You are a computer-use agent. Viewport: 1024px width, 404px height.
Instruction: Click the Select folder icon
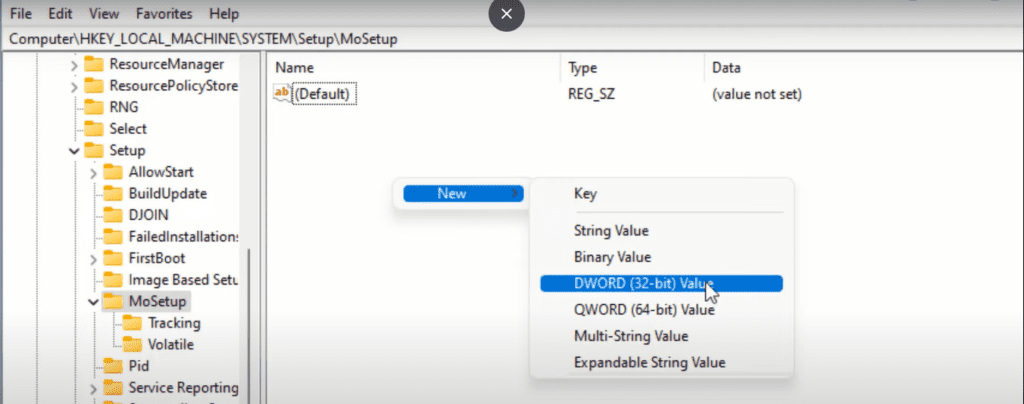(94, 129)
